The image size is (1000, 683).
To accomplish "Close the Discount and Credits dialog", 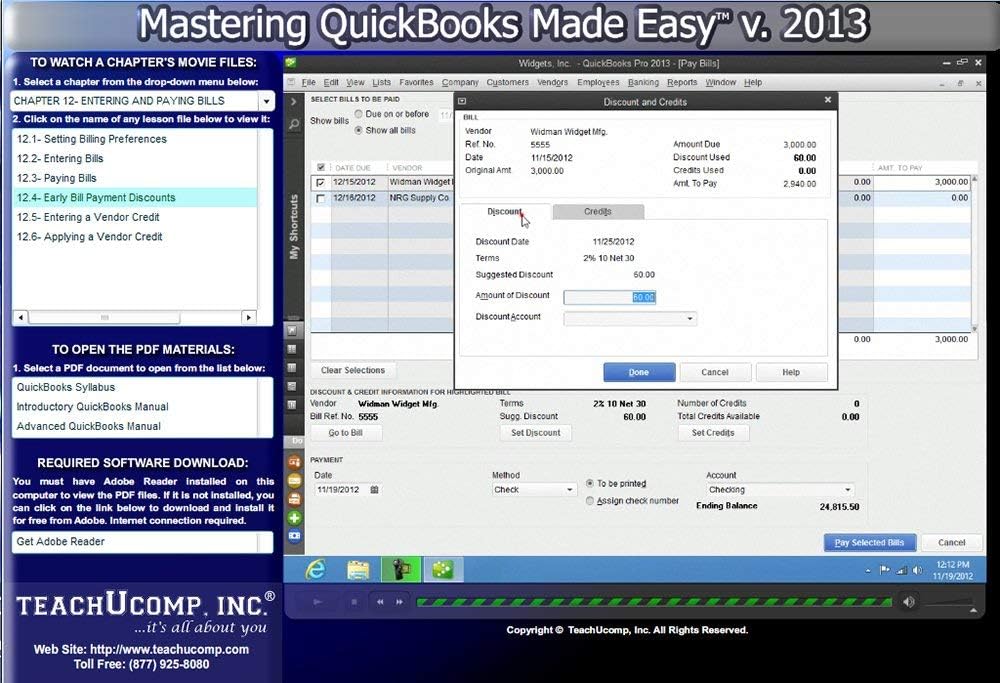I will pyautogui.click(x=828, y=100).
